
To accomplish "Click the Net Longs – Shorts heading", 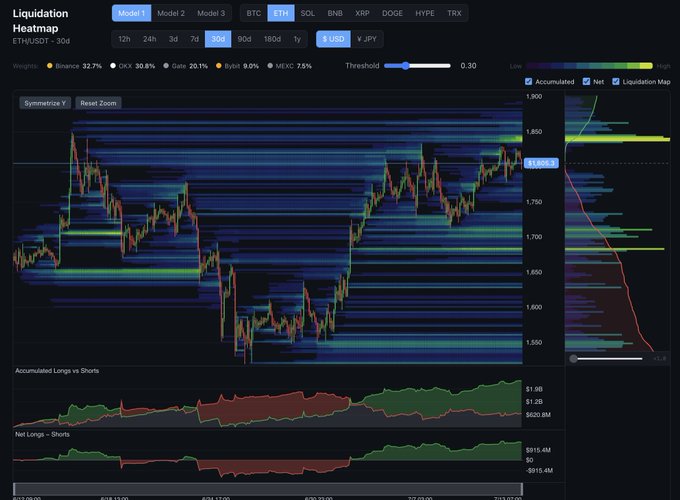I will (x=42, y=435).
